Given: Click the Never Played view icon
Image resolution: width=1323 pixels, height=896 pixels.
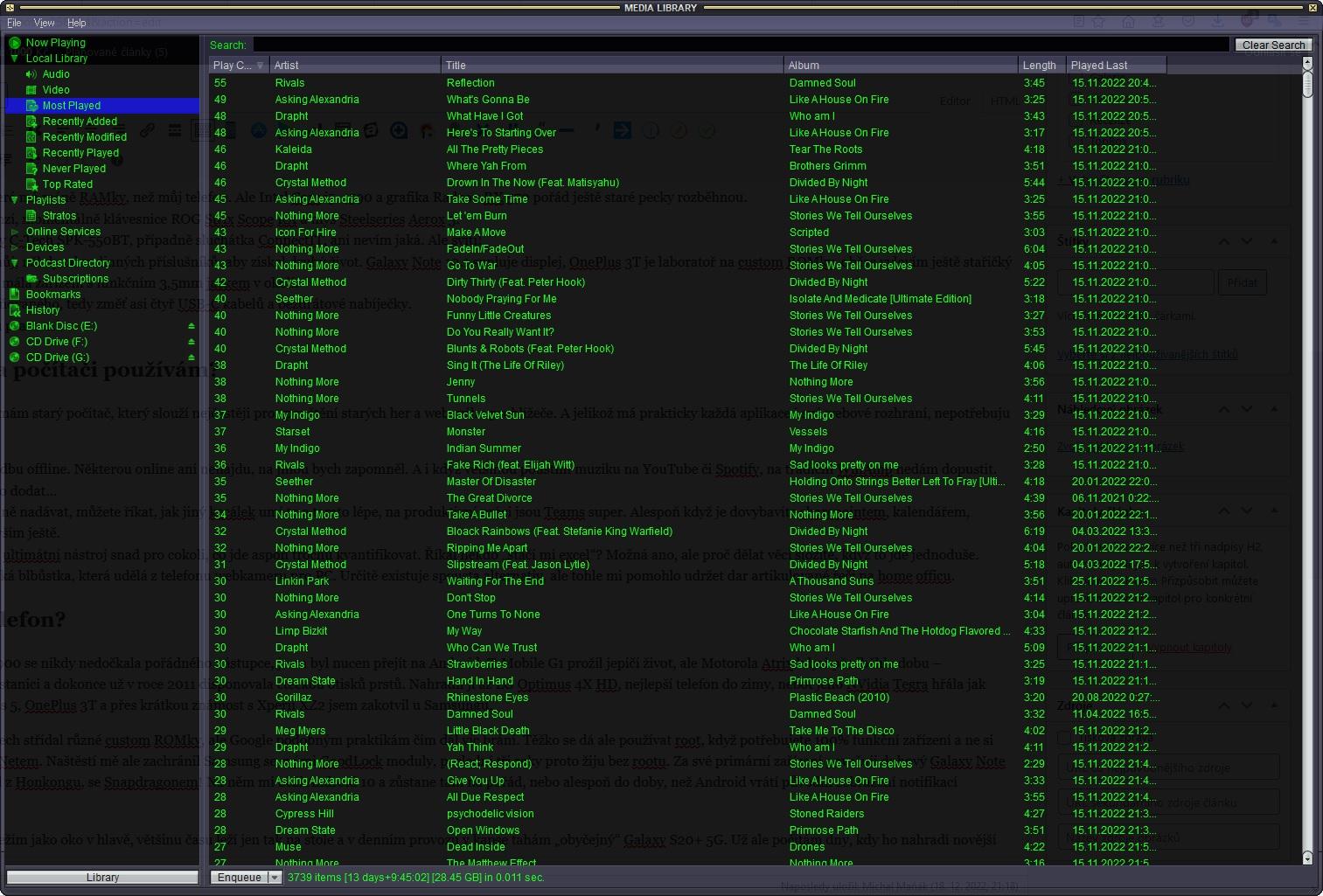Looking at the screenshot, I should pyautogui.click(x=31, y=168).
